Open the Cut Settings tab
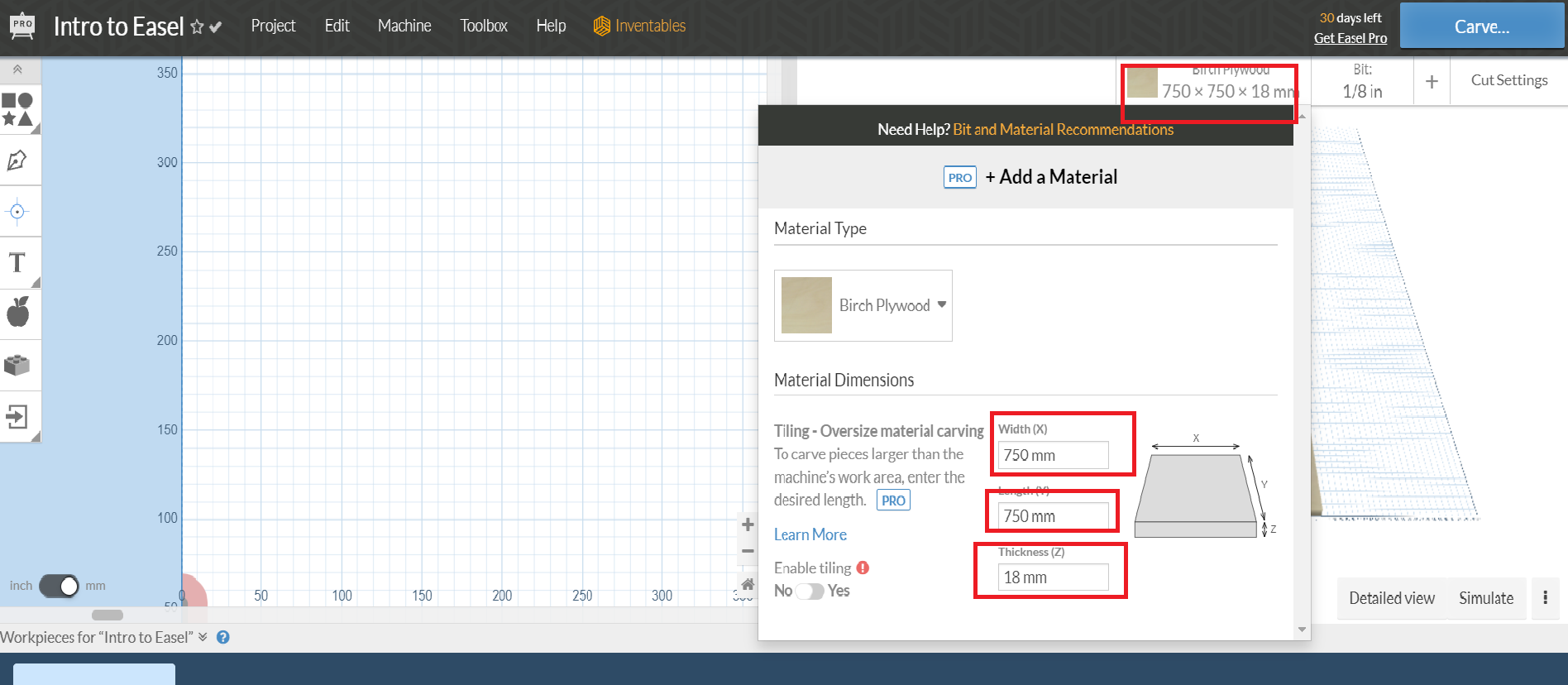1568x685 pixels. pyautogui.click(x=1509, y=80)
